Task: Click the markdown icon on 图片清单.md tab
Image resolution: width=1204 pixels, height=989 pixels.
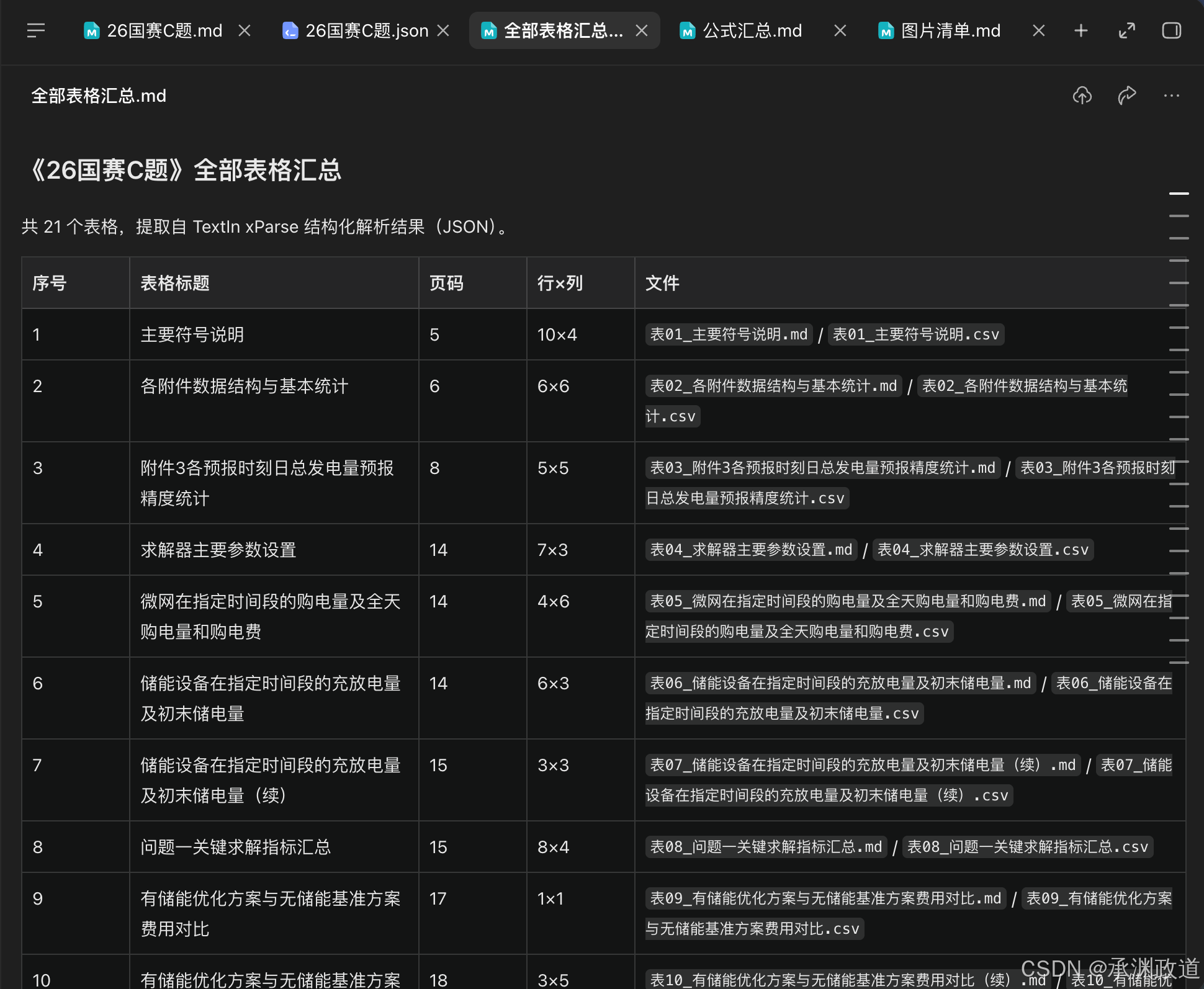Action: point(886,30)
